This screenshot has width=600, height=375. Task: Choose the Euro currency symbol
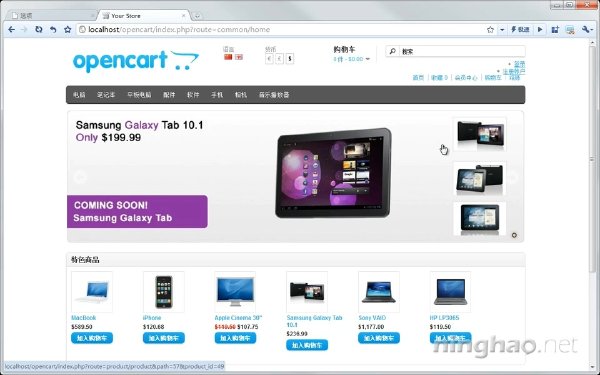coord(269,59)
